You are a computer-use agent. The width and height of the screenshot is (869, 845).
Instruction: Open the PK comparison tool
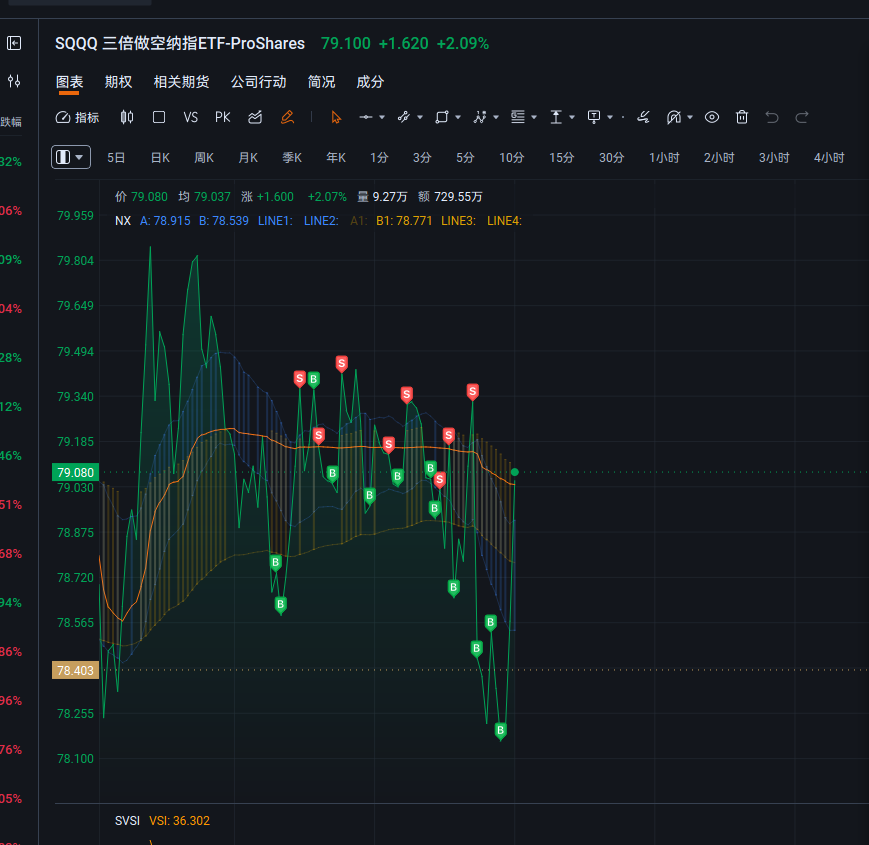[223, 117]
